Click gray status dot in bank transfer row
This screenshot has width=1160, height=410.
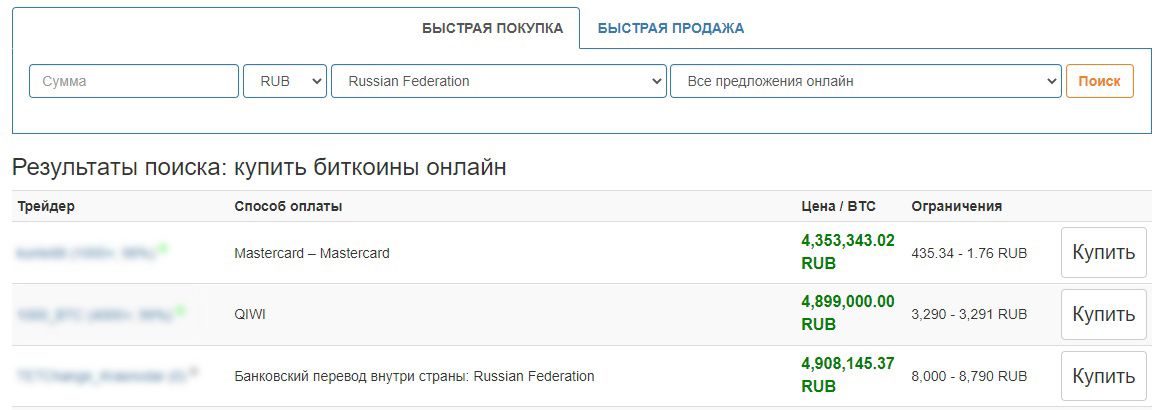[193, 372]
